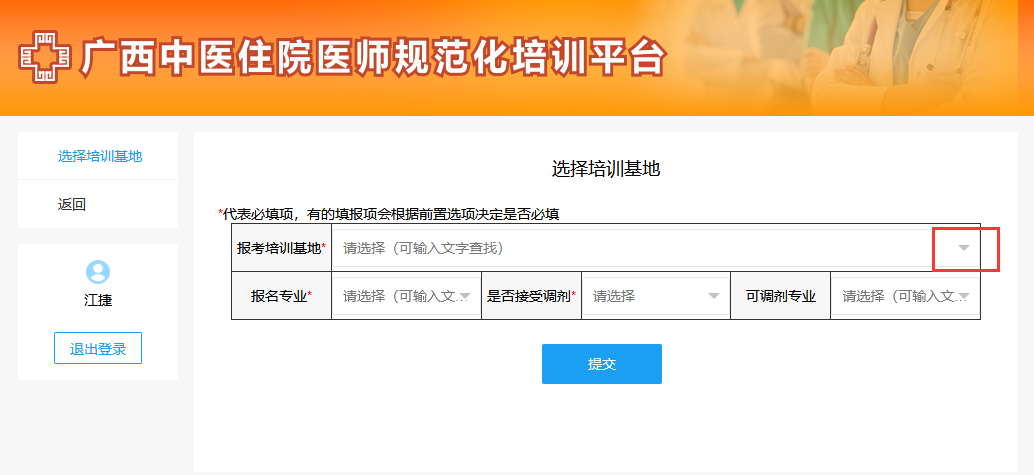Expand the 可调剂专业 dropdown arrow
Screen dimensions: 1034x475
pyautogui.click(x=963, y=297)
